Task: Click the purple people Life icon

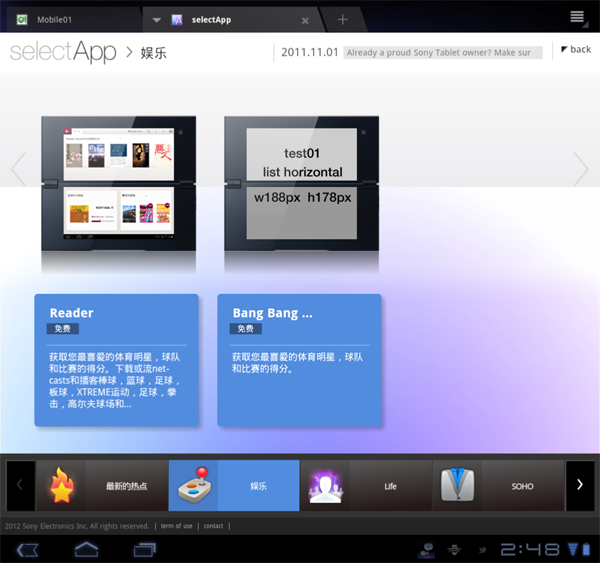Action: point(326,485)
